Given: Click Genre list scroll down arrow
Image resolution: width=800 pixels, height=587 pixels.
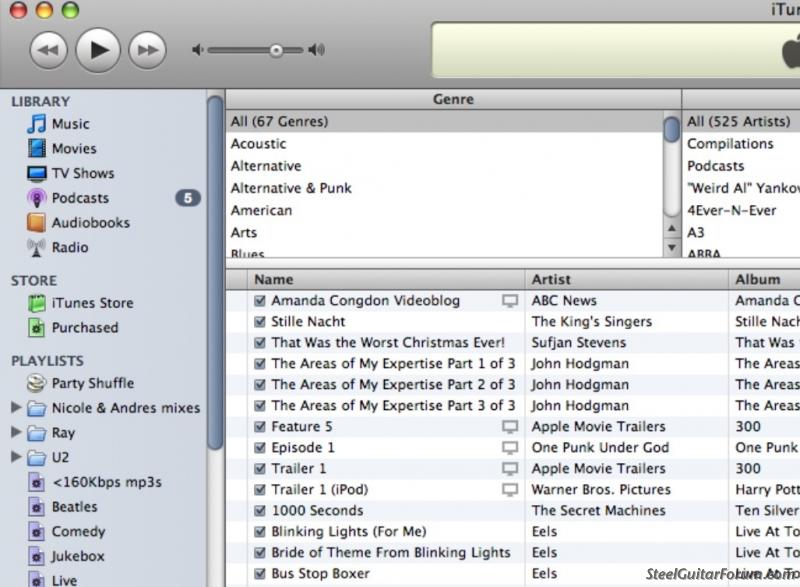Looking at the screenshot, I should (x=672, y=247).
